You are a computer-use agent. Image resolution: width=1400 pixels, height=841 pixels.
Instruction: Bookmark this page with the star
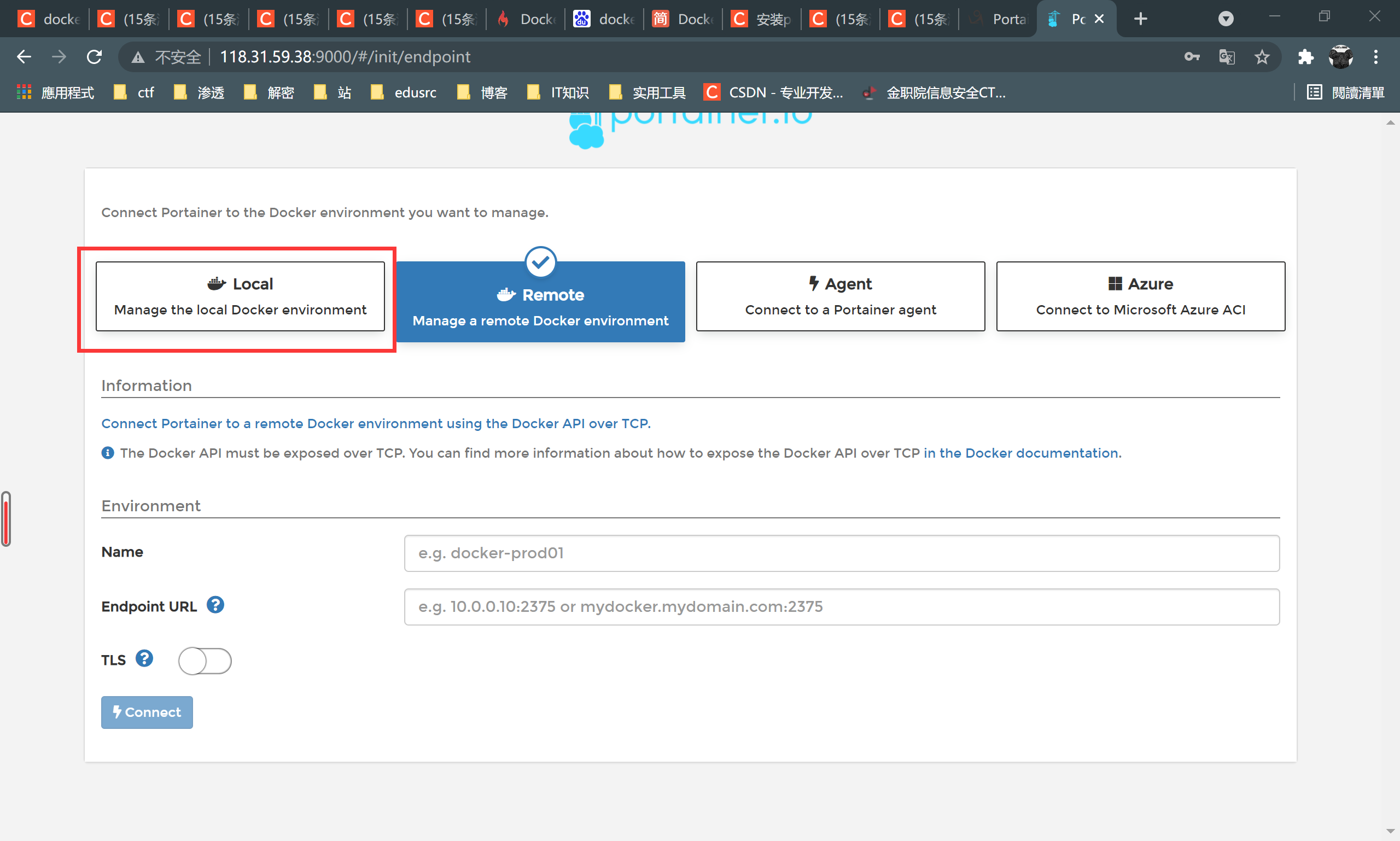click(x=1262, y=57)
